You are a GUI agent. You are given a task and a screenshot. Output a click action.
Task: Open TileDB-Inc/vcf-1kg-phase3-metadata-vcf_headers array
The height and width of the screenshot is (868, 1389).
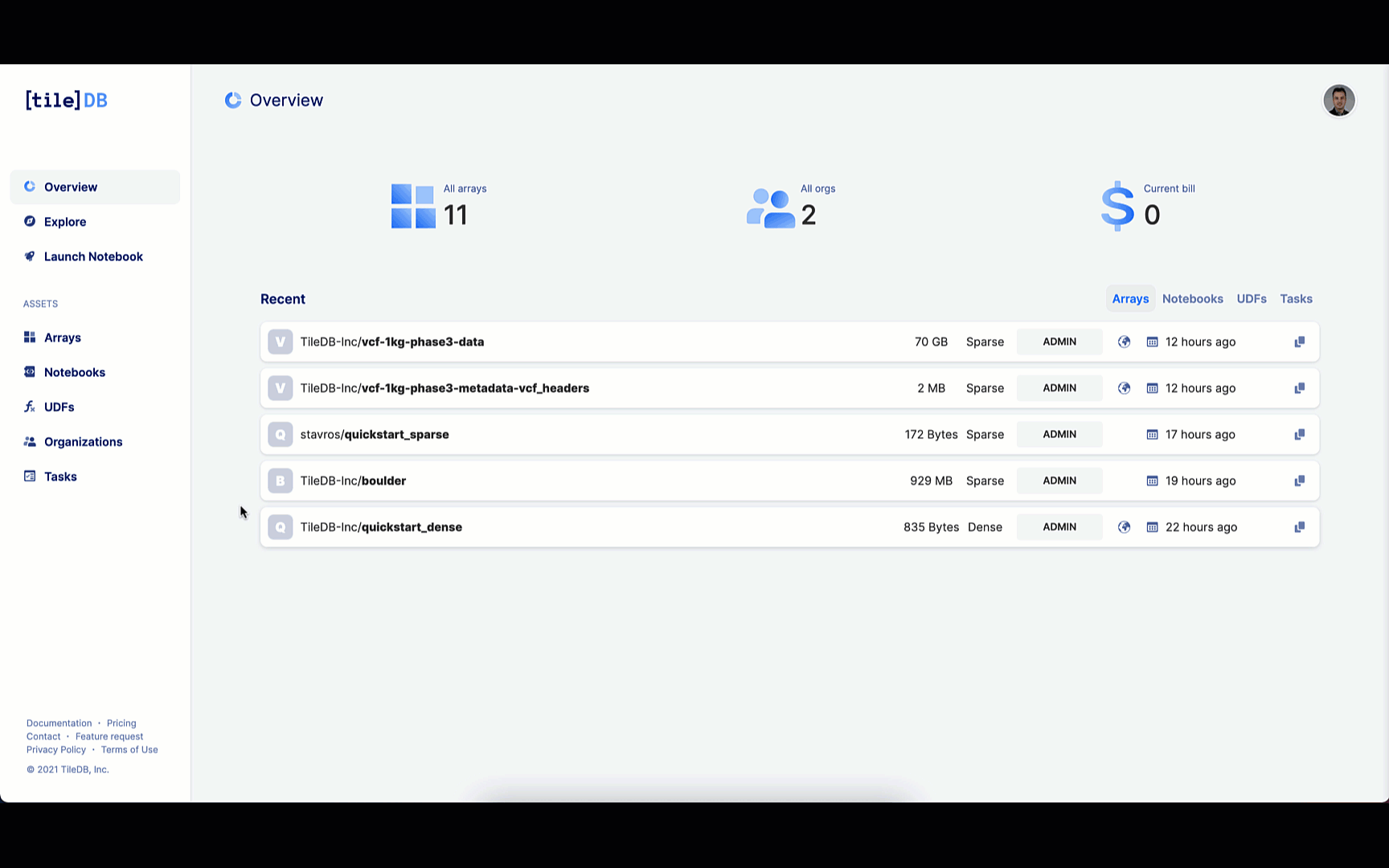pyautogui.click(x=445, y=388)
